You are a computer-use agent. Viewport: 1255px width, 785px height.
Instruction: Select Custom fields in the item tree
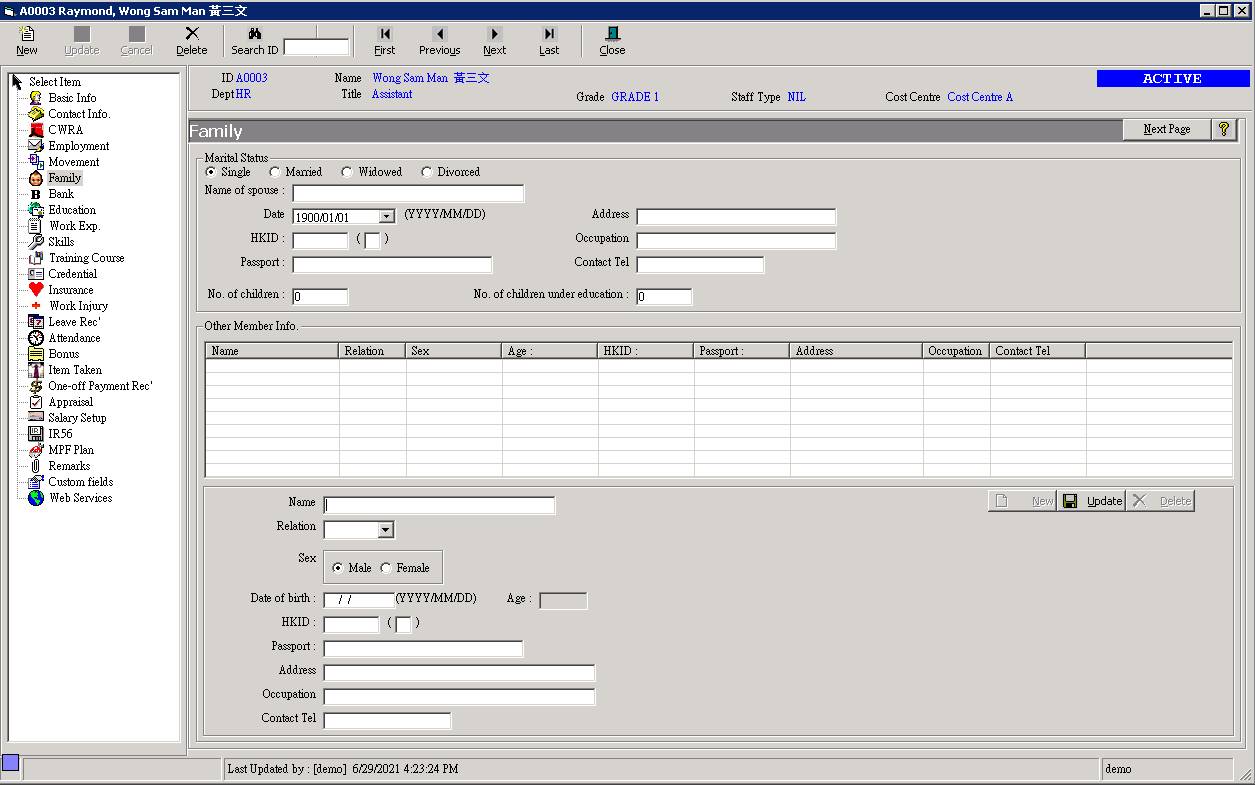81,482
